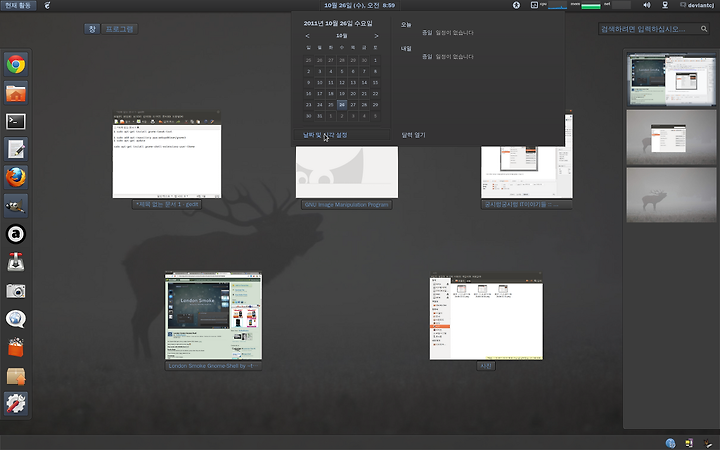The image size is (720, 450).
Task: Open the system monitor icon beside cpu
Action: point(534,5)
